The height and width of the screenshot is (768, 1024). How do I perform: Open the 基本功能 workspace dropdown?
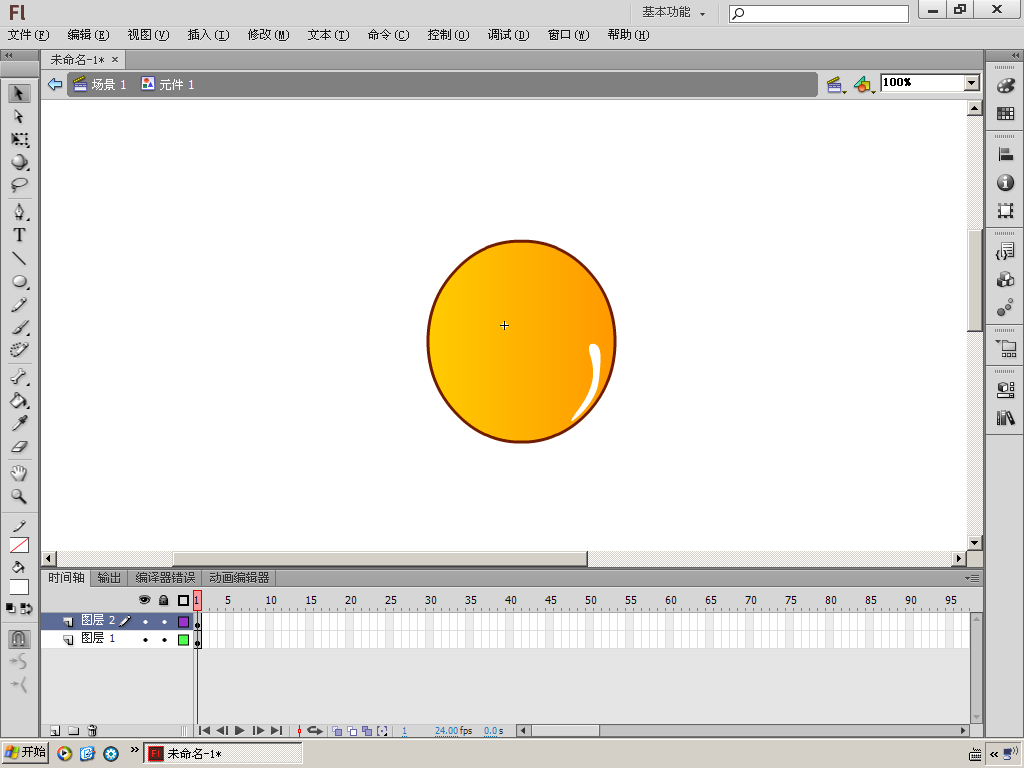coord(673,12)
